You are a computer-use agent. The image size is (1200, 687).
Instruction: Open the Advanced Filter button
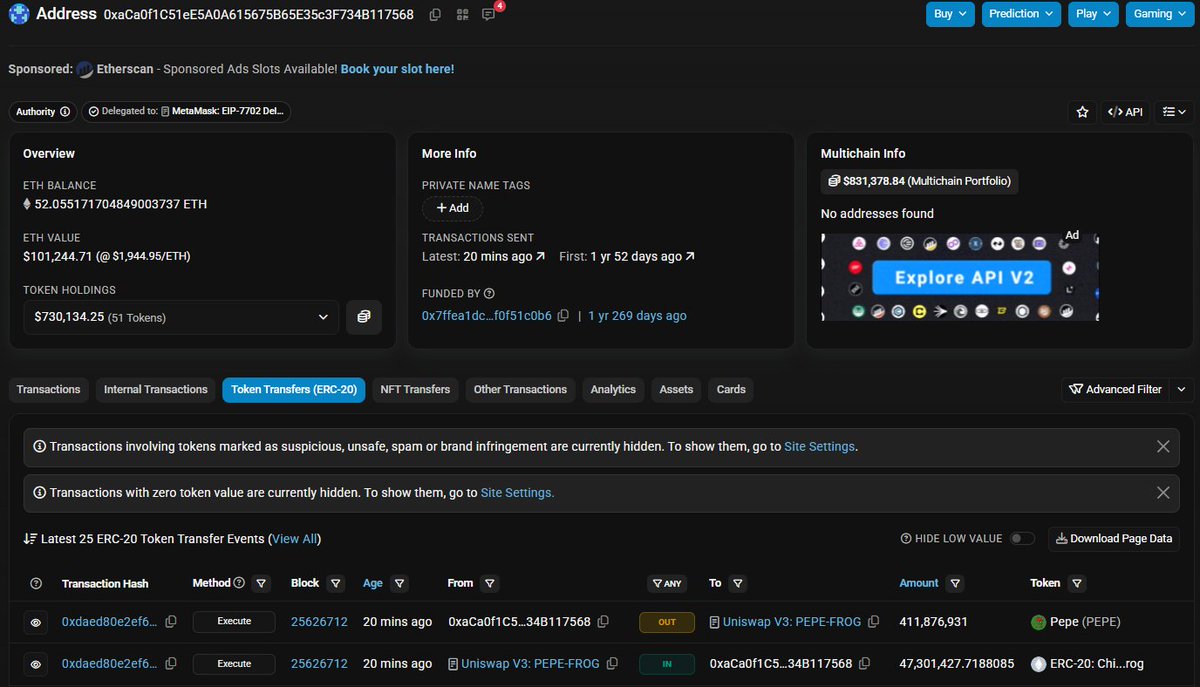1115,390
